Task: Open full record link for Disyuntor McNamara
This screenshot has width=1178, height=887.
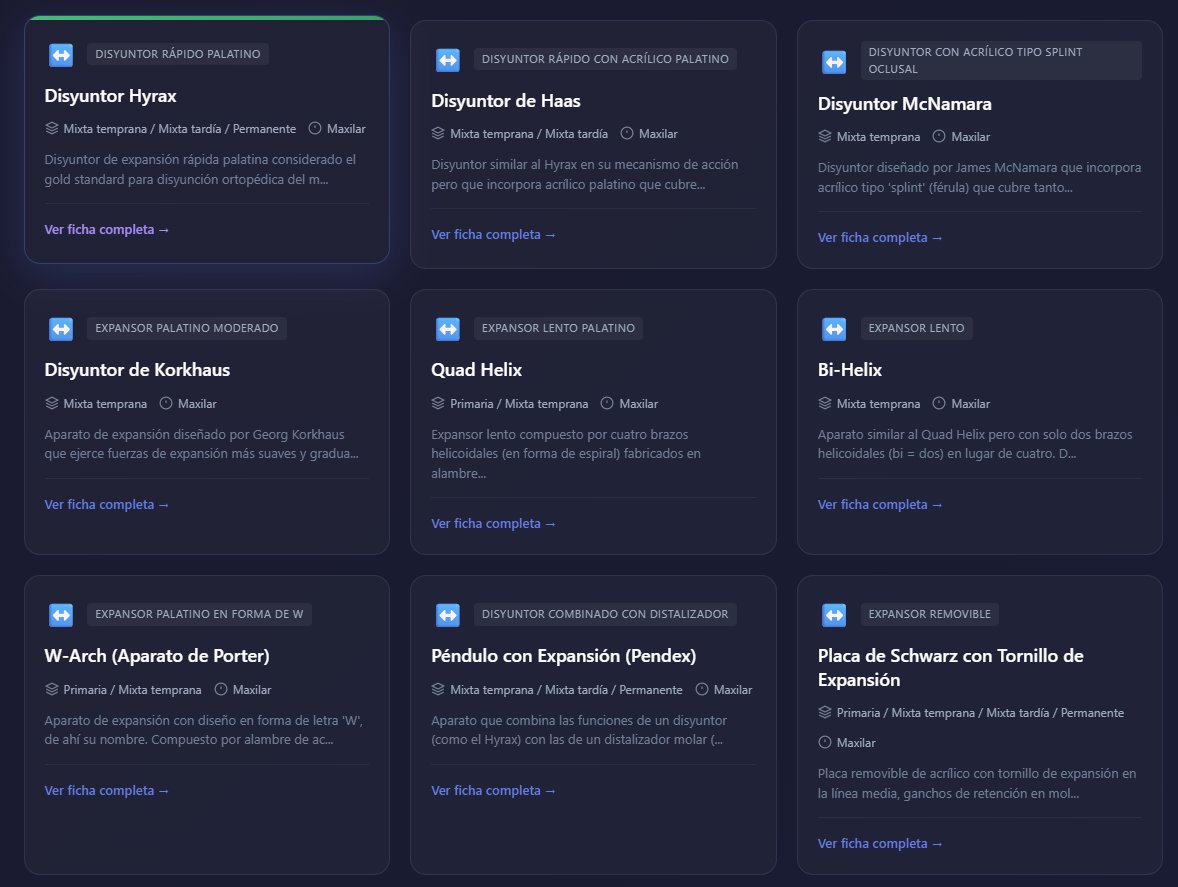Action: (x=880, y=238)
